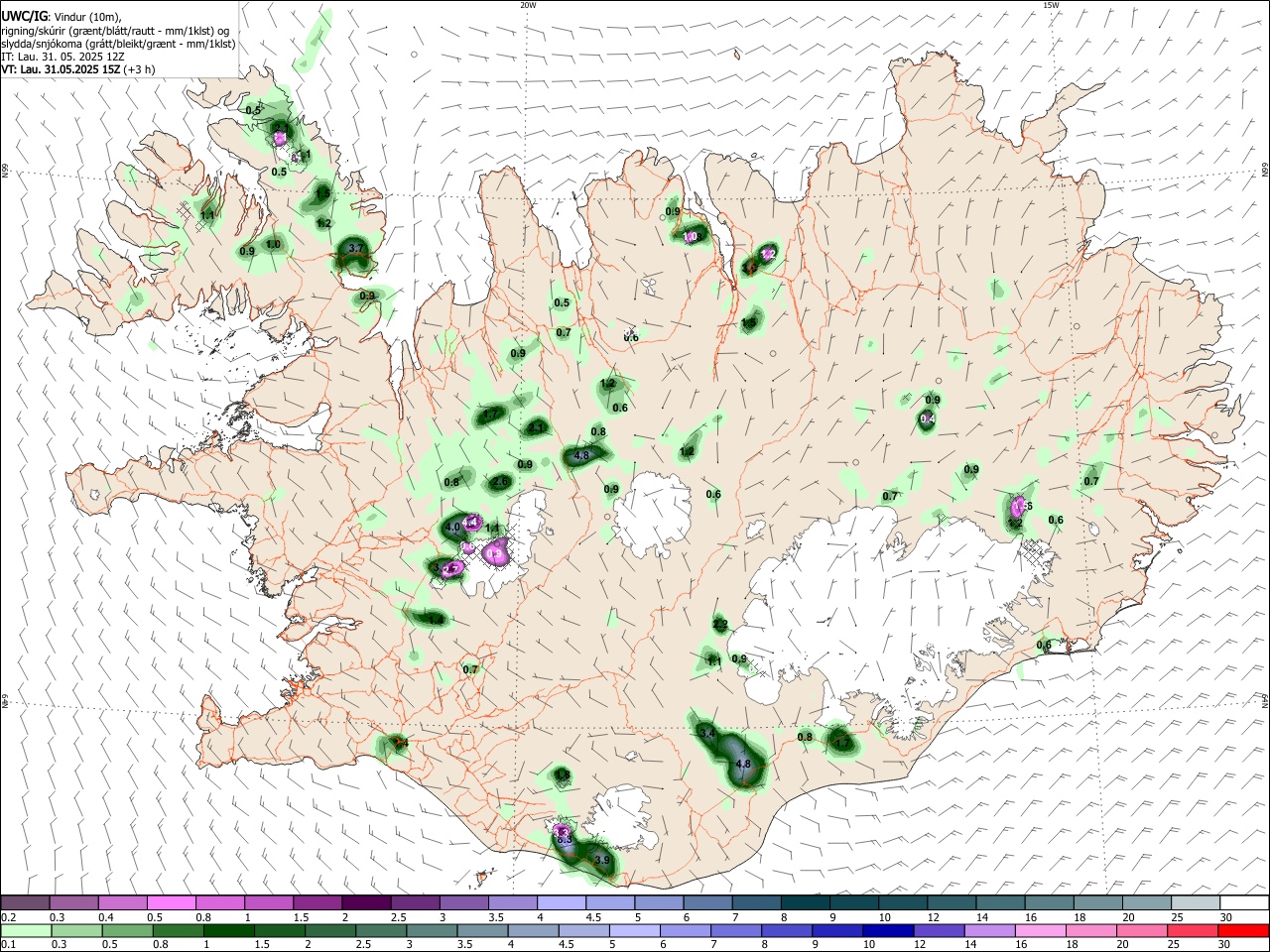Click the 2.2 value west of the large glacier
This screenshot has width=1270, height=952.
[720, 625]
